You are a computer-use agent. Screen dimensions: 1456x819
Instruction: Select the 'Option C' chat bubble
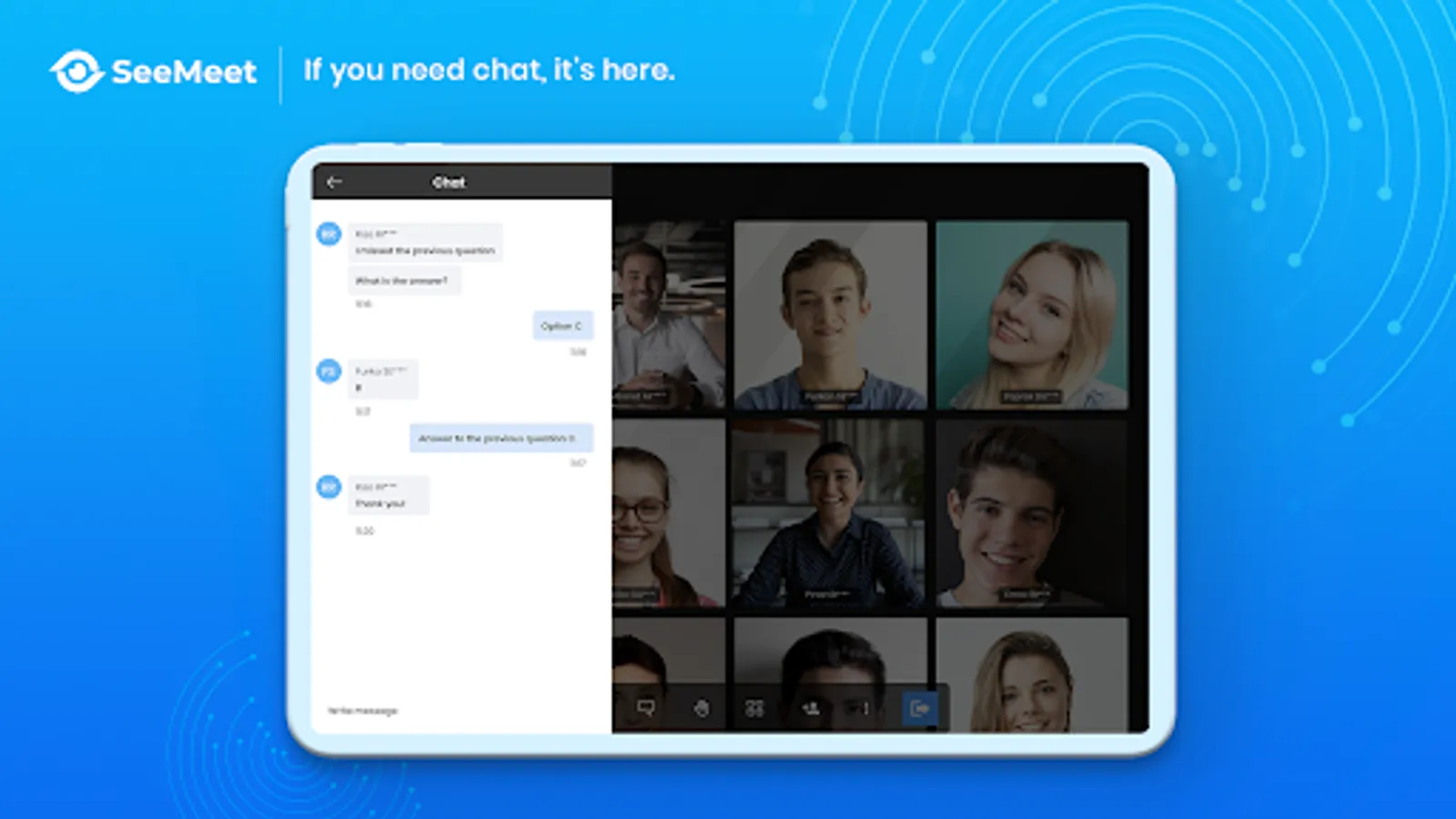coord(562,326)
